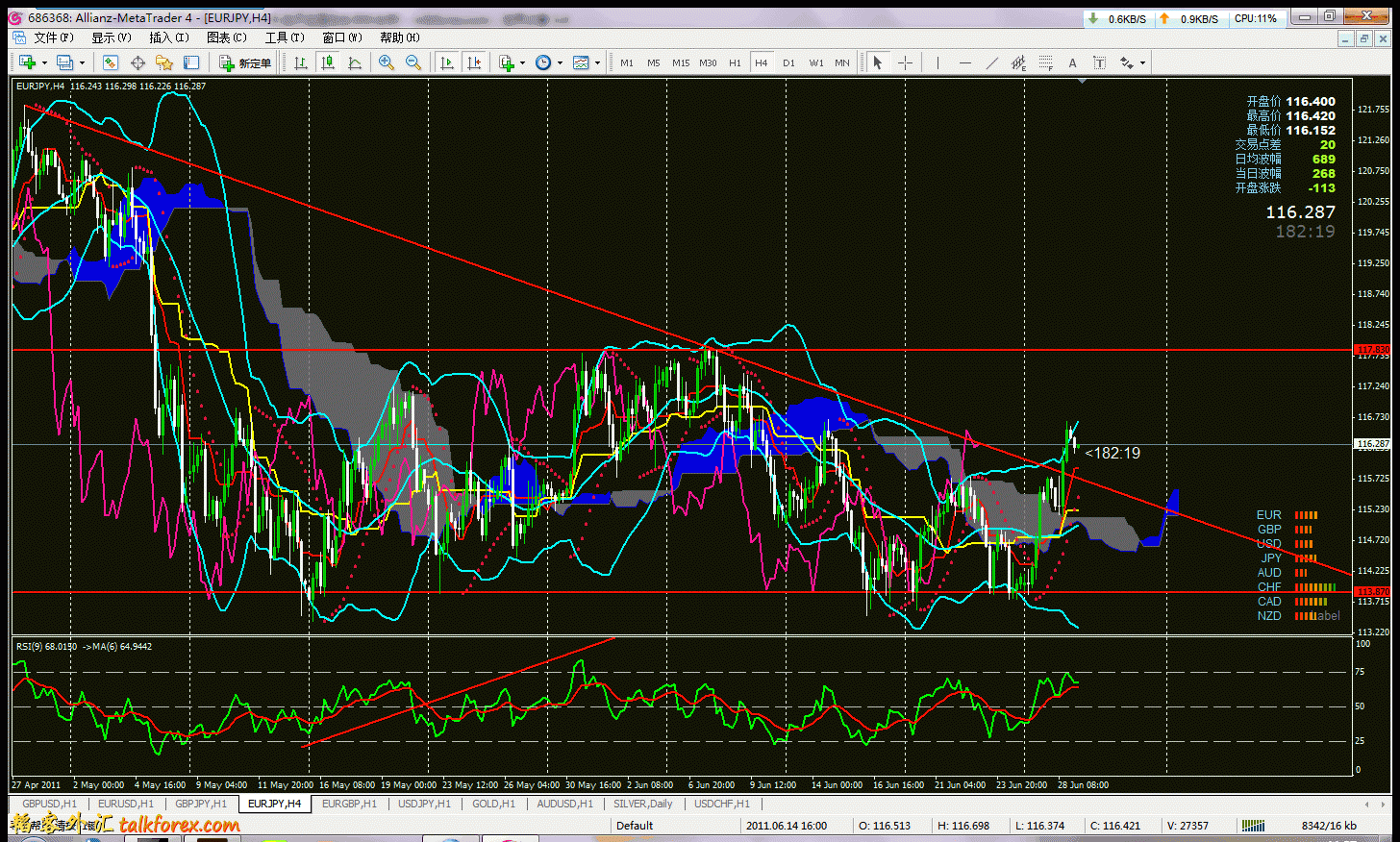Screen dimensions: 1400x842
Task: Toggle candlestick chart mode
Action: click(328, 62)
